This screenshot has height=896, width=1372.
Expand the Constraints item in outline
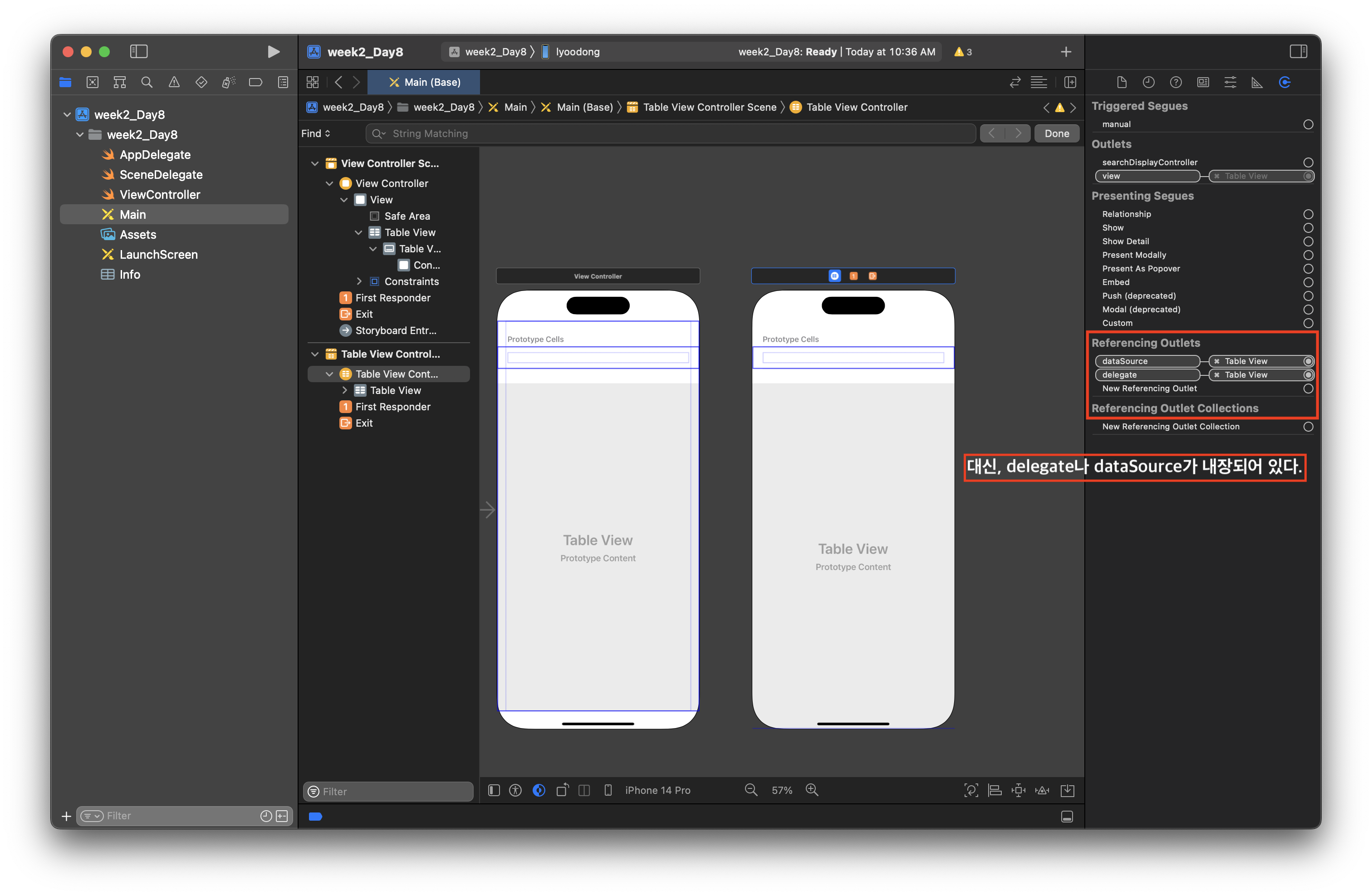pos(358,281)
